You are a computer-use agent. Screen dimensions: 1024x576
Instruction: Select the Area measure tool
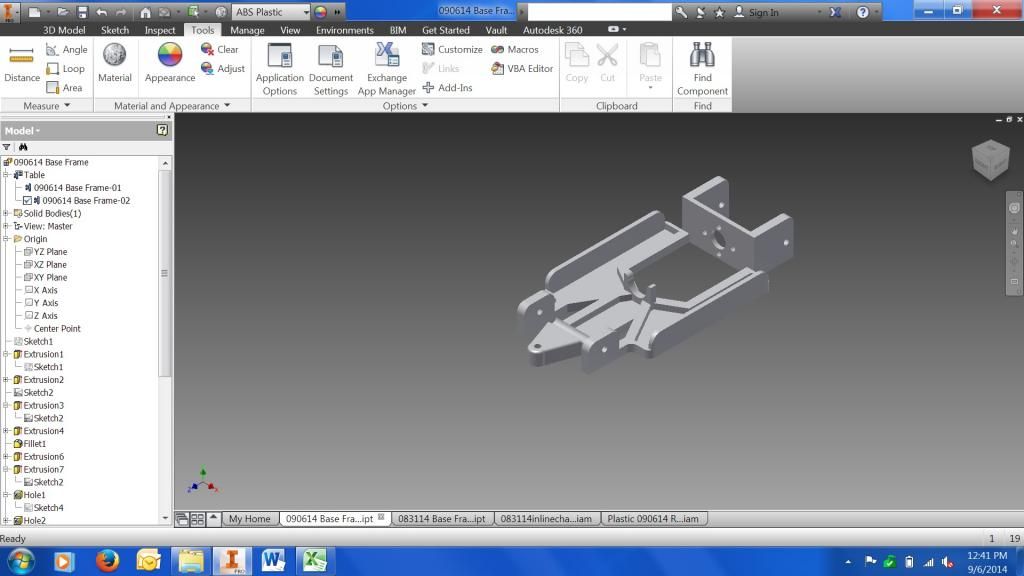[x=64, y=88]
